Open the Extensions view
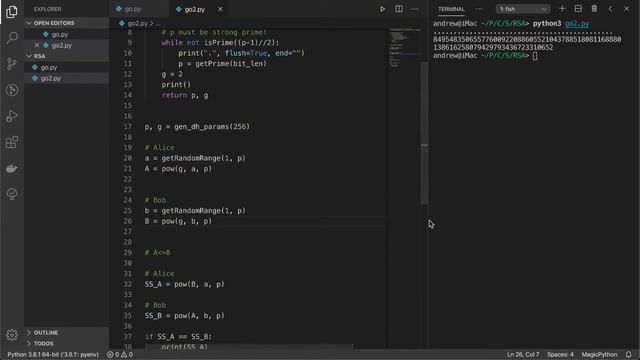This screenshot has width=640, height=360. [x=12, y=142]
